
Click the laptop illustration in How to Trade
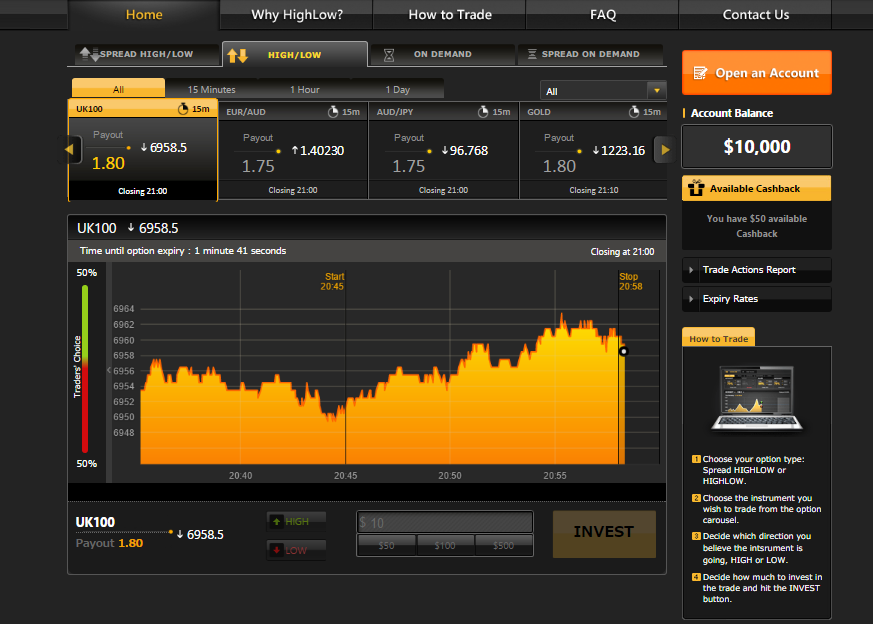pos(757,398)
